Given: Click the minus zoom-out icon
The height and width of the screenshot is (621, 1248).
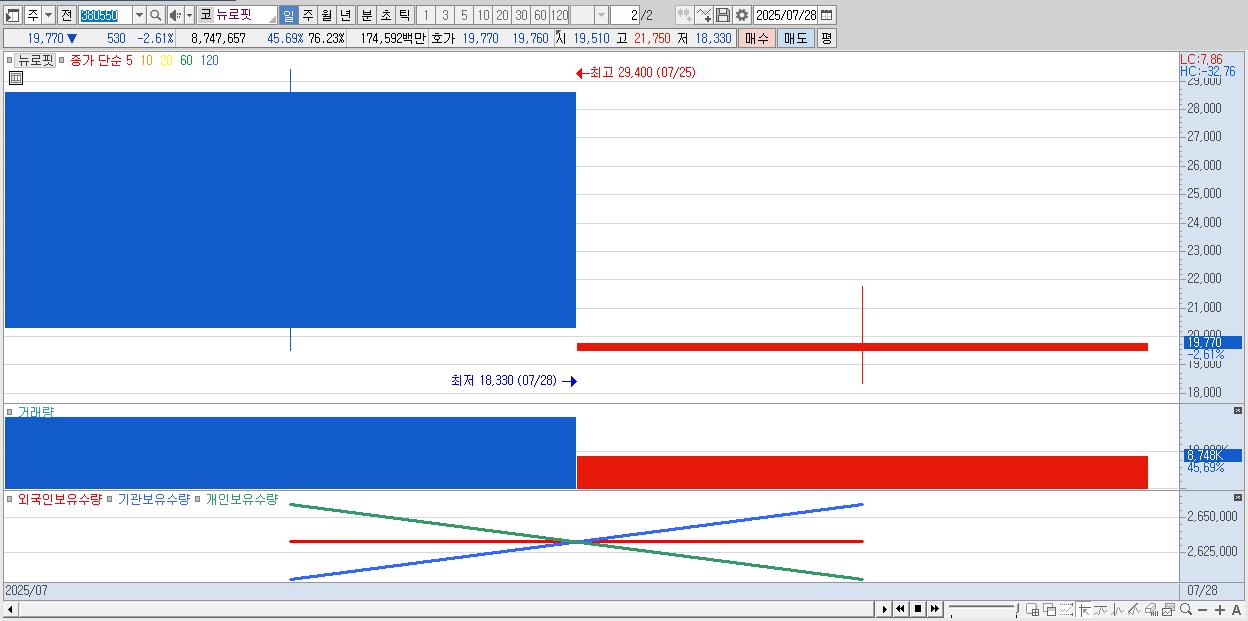Looking at the screenshot, I should pyautogui.click(x=1203, y=609).
